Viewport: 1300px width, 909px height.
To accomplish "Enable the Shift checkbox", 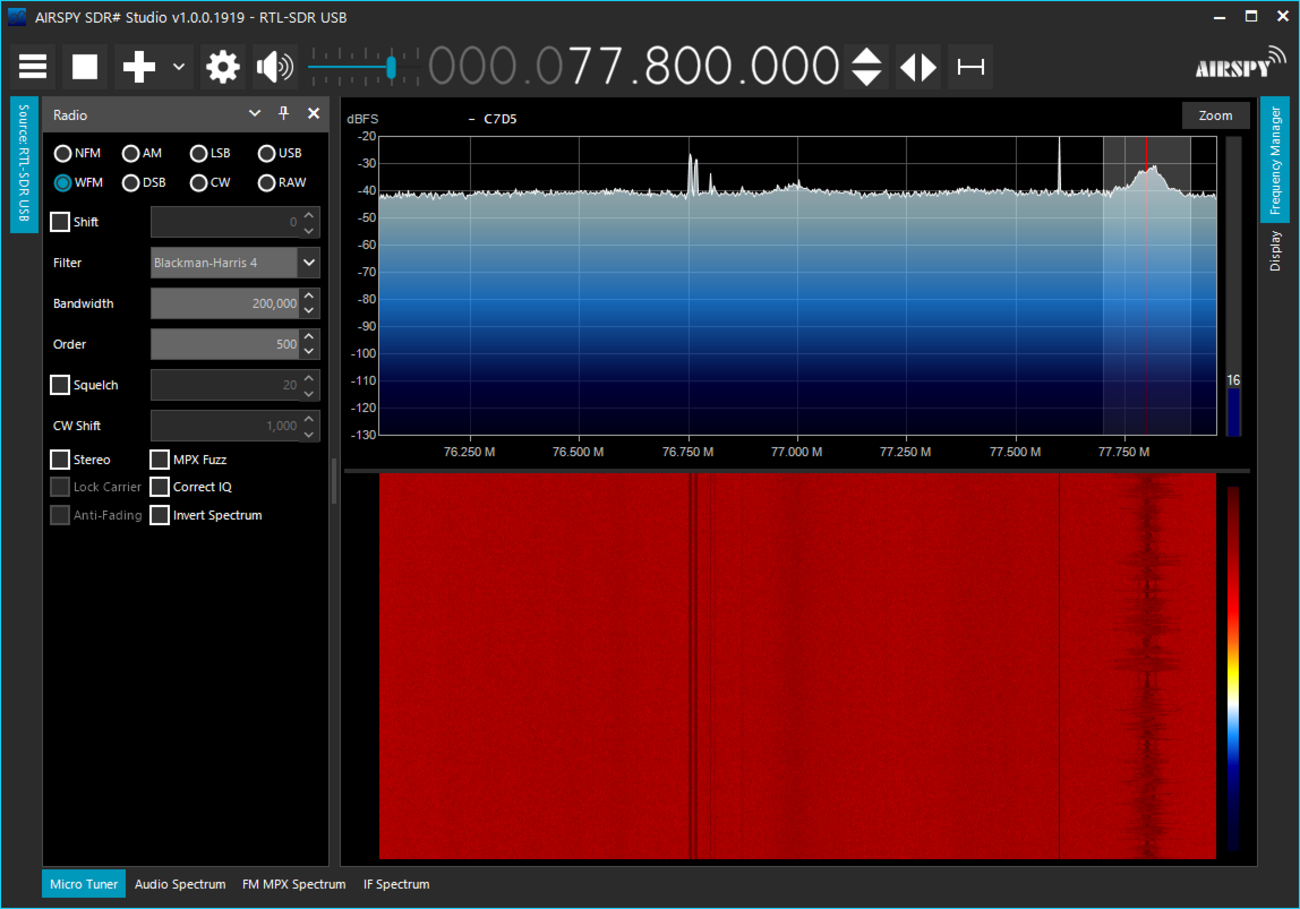I will 60,222.
